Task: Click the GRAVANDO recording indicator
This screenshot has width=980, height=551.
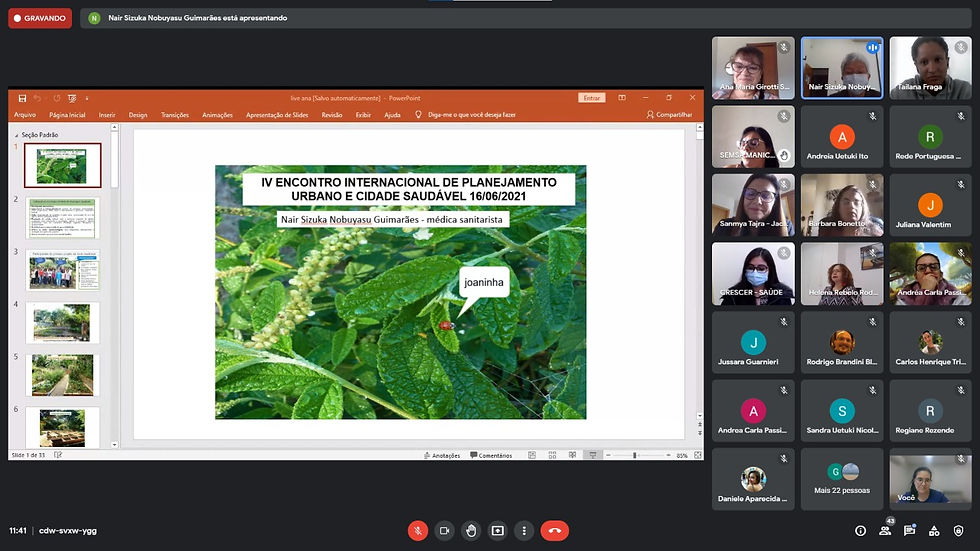Action: pos(40,18)
